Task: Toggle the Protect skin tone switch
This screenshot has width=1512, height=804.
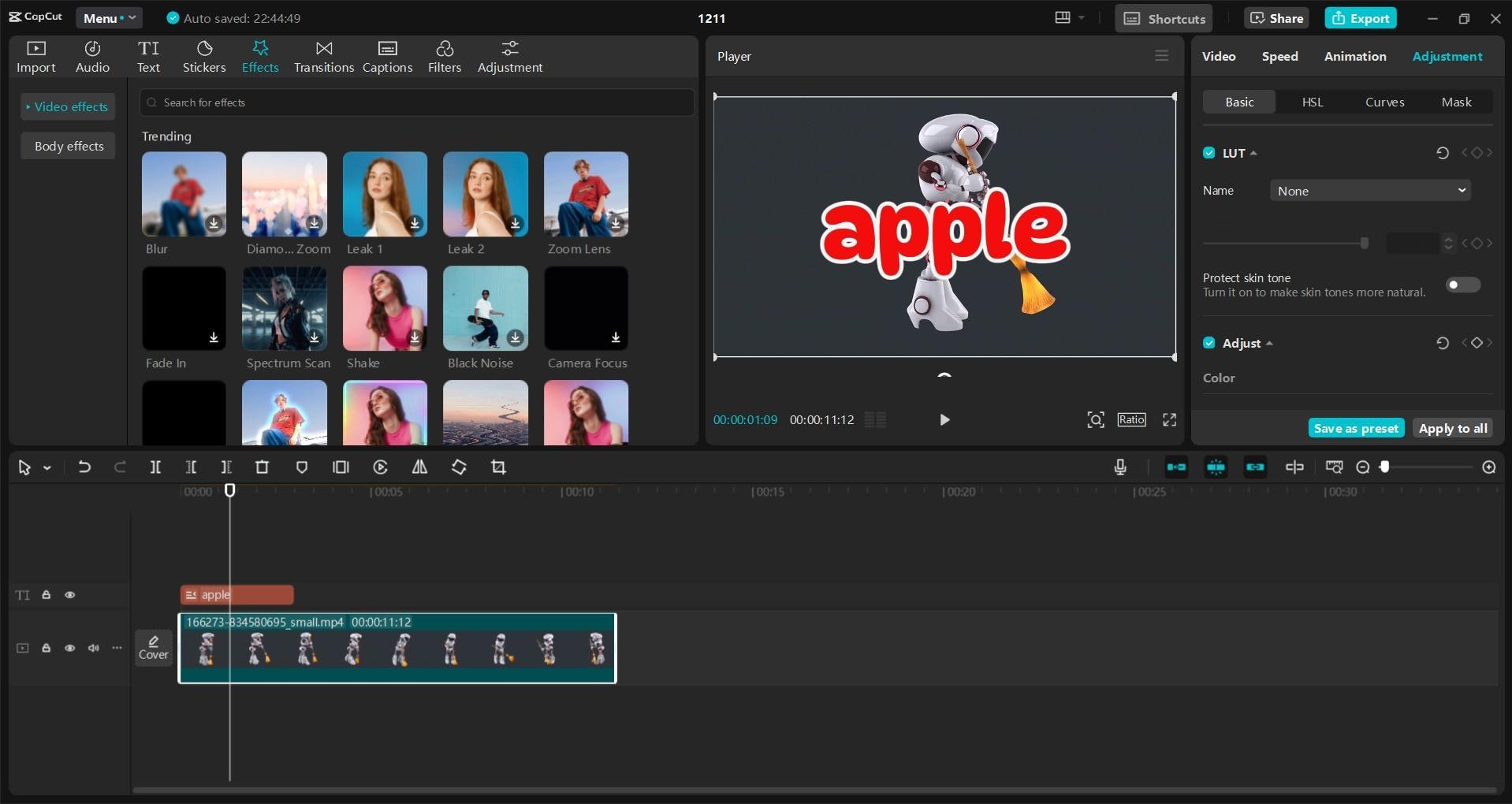Action: [1463, 285]
